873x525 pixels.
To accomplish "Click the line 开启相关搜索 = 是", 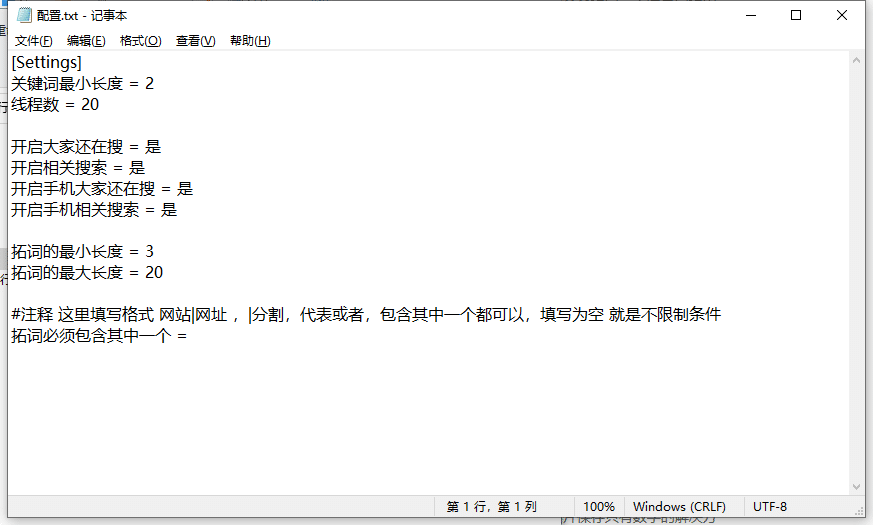I will (78, 168).
